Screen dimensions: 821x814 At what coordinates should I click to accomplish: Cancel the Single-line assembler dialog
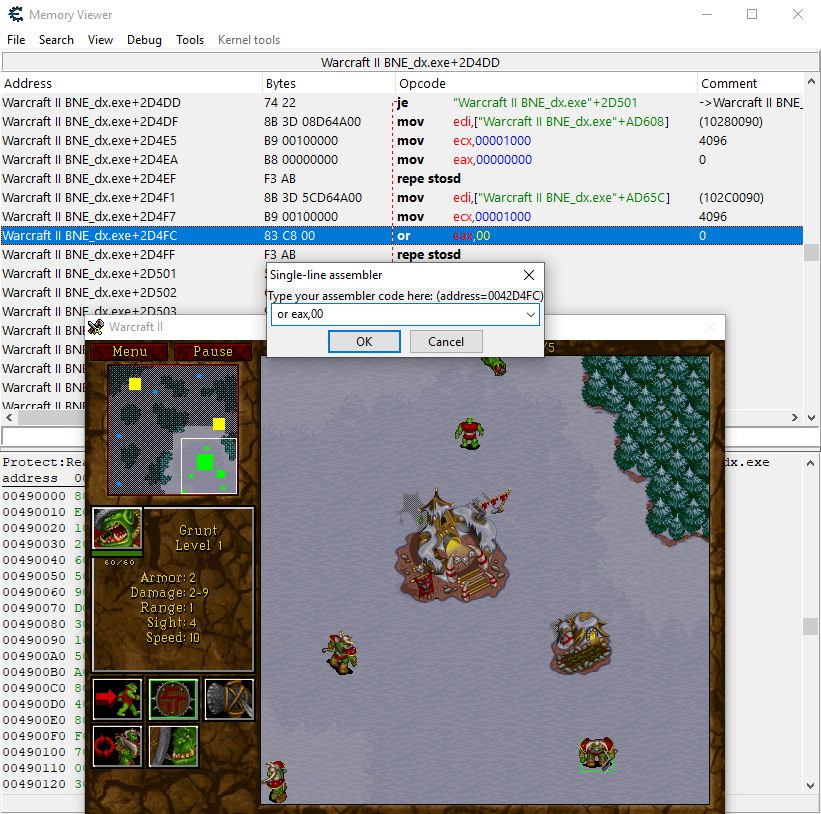(x=446, y=342)
